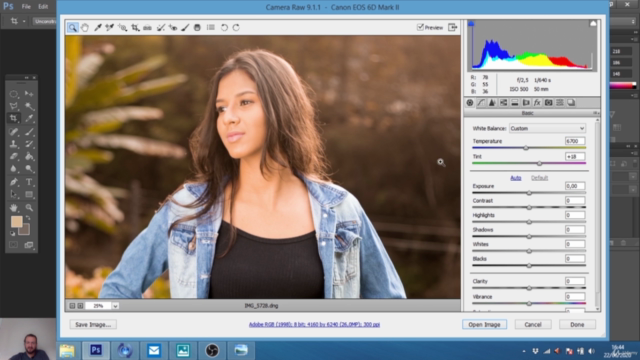Viewport: 640px width, 360px height.
Task: Open Camera Raw preferences list icon
Action: [211, 27]
